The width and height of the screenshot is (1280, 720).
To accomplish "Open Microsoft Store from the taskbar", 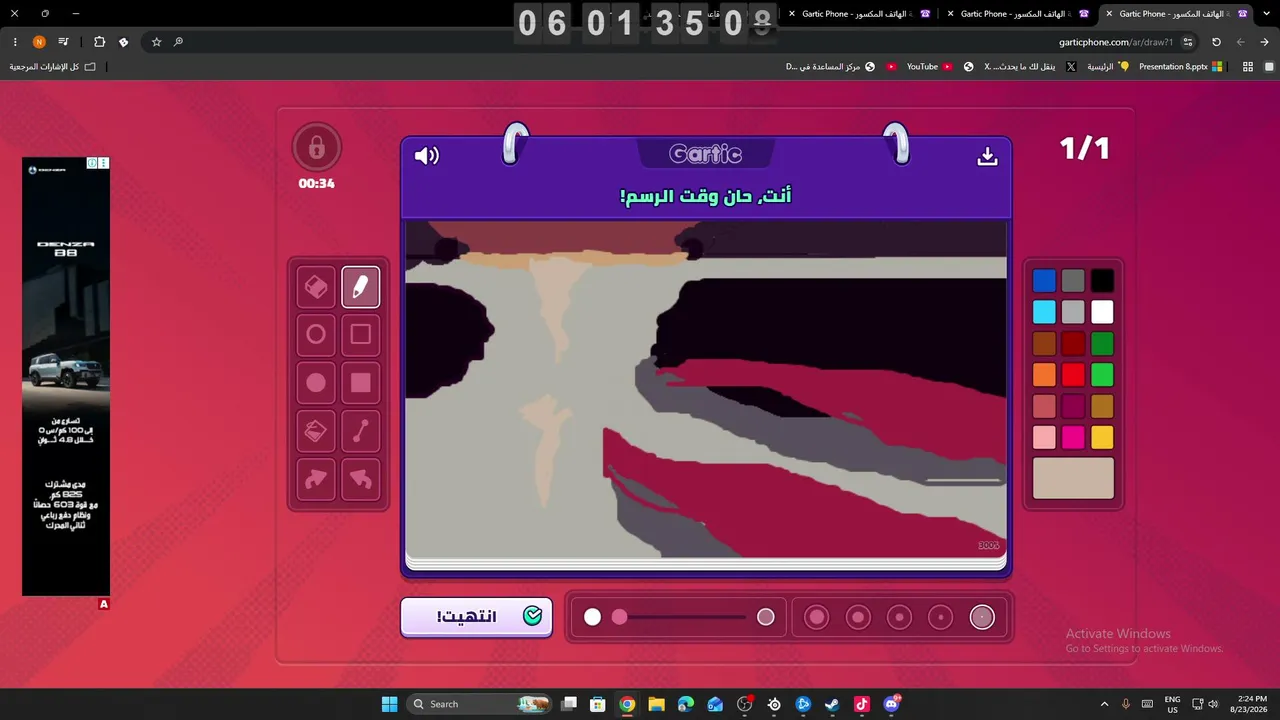I will tap(597, 704).
